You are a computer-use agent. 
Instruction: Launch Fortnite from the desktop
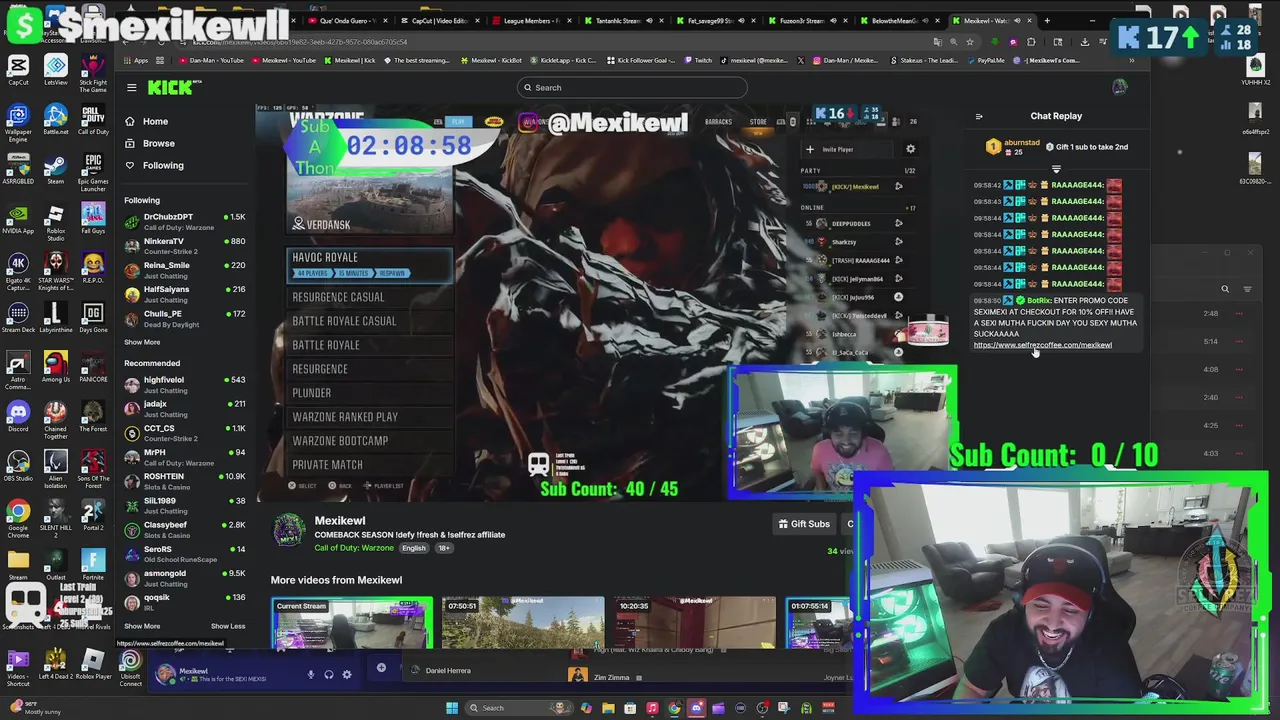click(93, 565)
